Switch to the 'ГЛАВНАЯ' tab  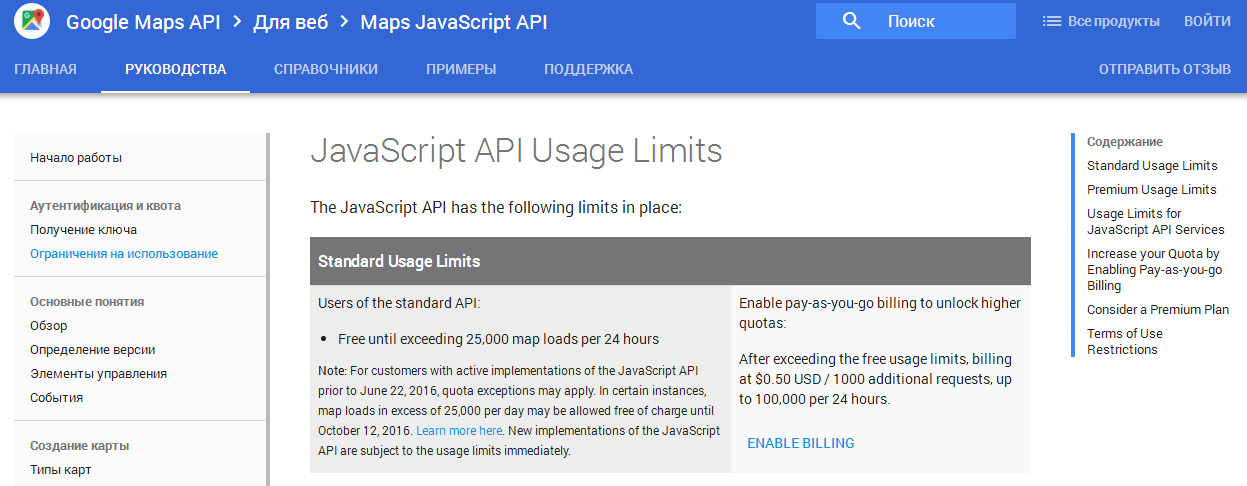tap(46, 69)
